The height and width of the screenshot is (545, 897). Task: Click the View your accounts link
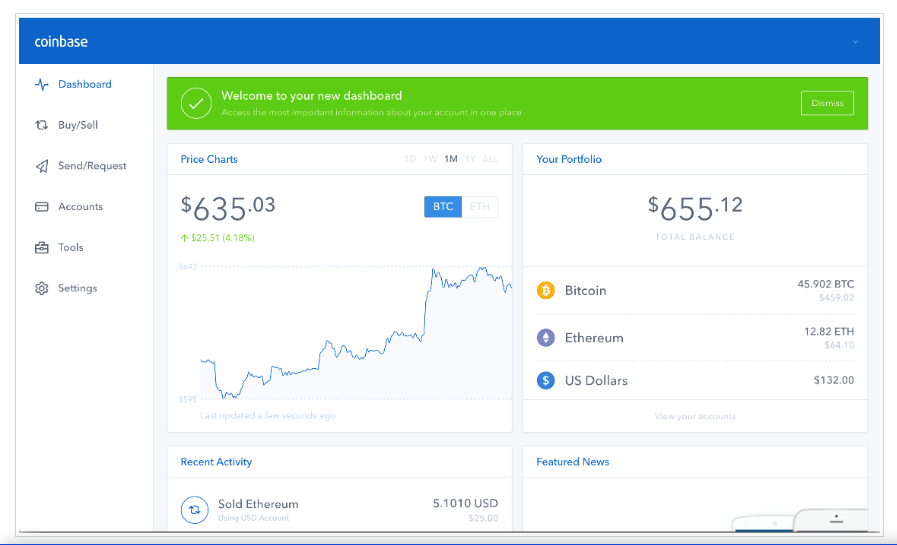(695, 416)
